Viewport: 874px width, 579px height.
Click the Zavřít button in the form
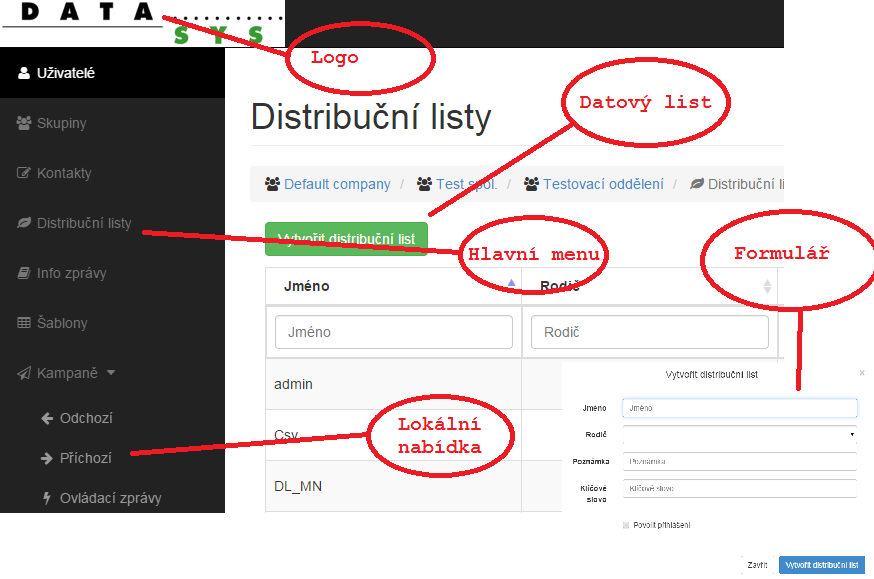pyautogui.click(x=757, y=565)
